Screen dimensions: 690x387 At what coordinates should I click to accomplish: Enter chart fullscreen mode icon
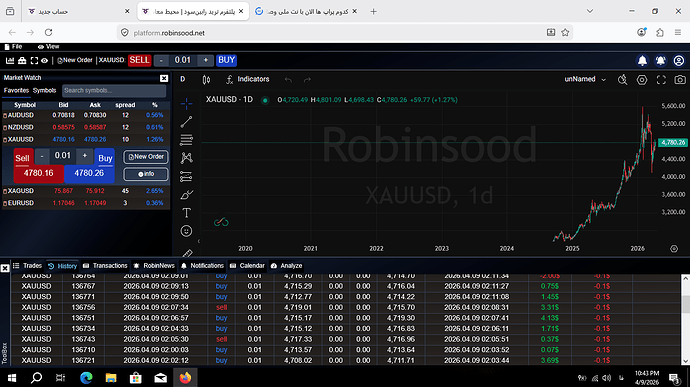coord(661,80)
